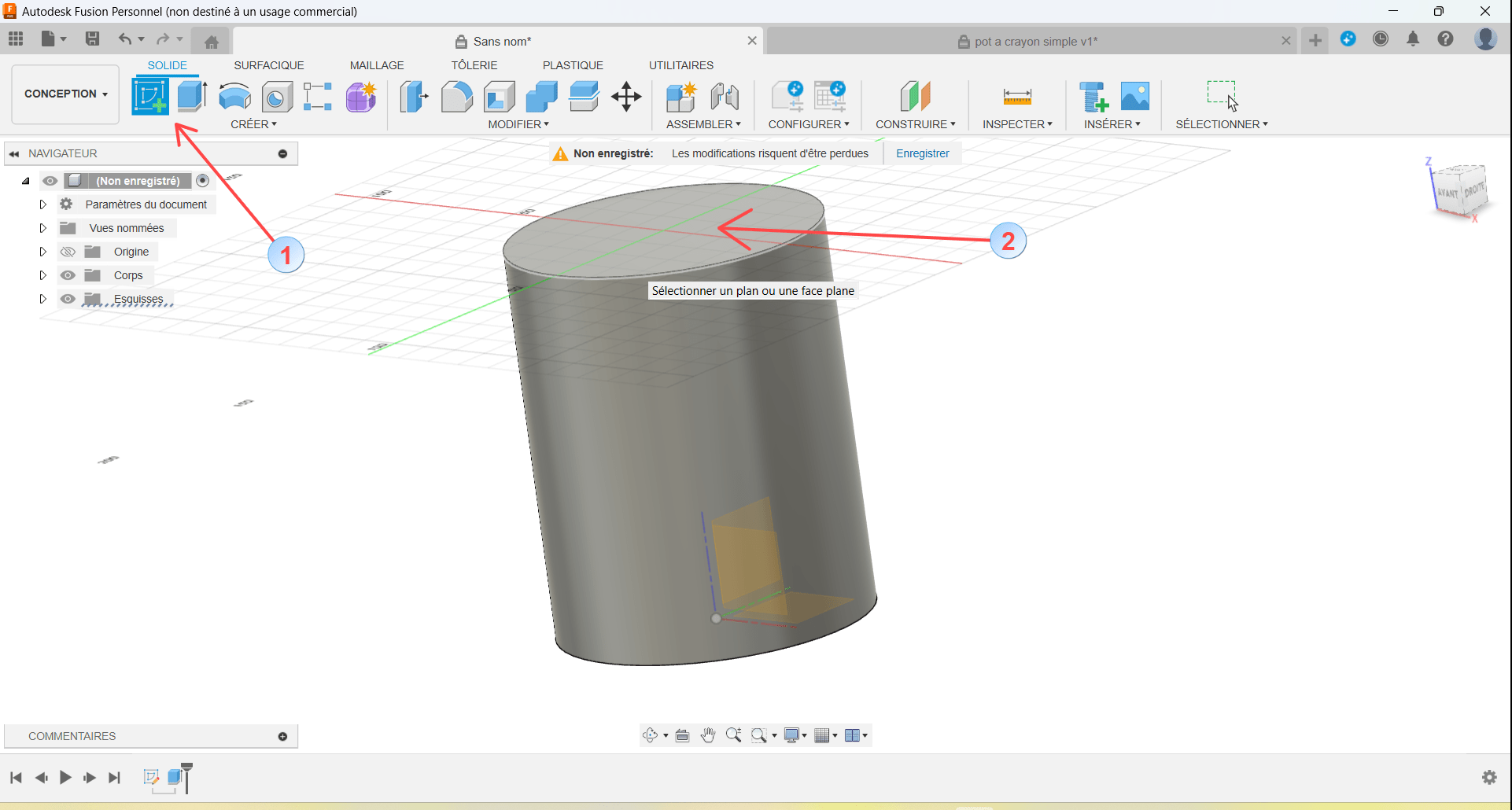Select the Configuration Table icon
1512x810 pixels.
click(830, 96)
